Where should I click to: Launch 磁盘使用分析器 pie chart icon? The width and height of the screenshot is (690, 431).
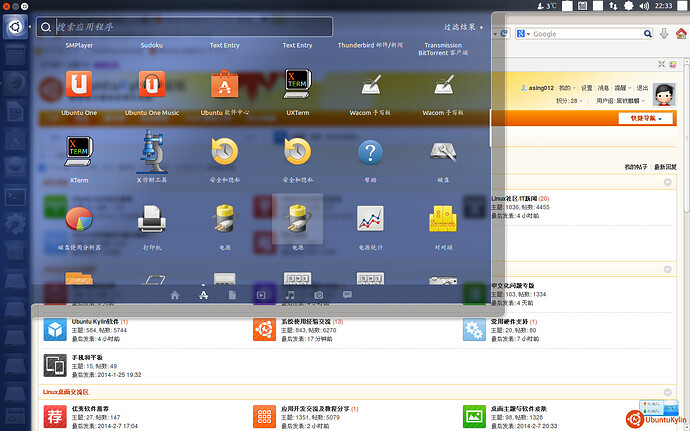(79, 219)
